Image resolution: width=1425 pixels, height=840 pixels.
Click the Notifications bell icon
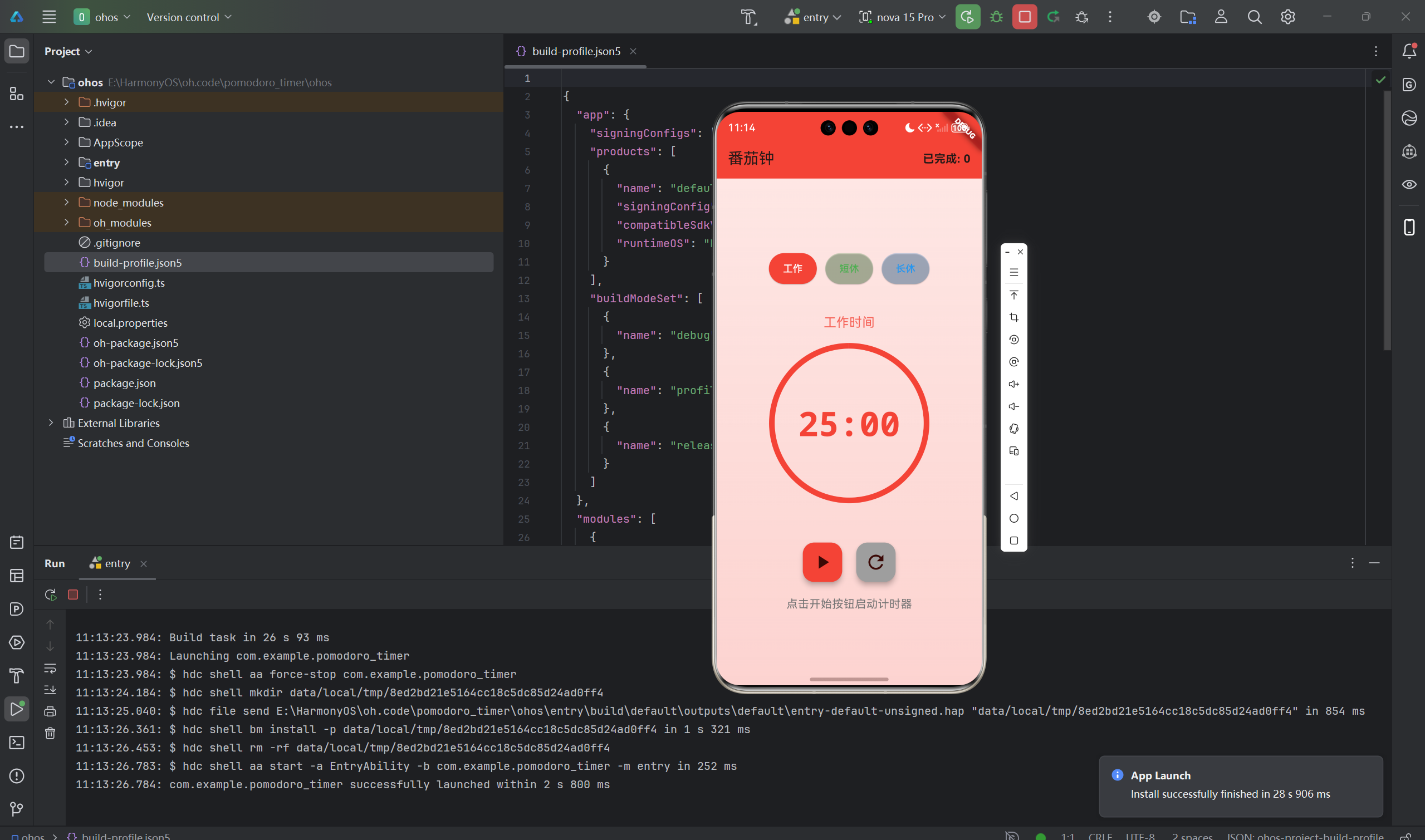(x=1409, y=52)
